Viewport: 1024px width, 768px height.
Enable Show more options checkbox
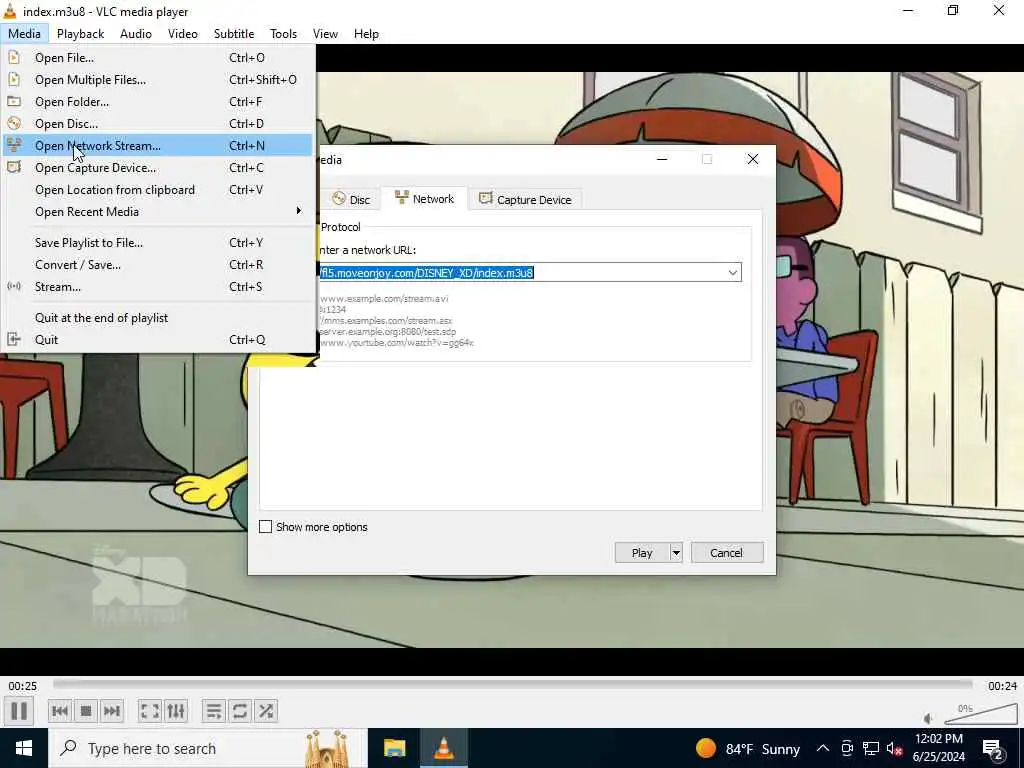[265, 527]
